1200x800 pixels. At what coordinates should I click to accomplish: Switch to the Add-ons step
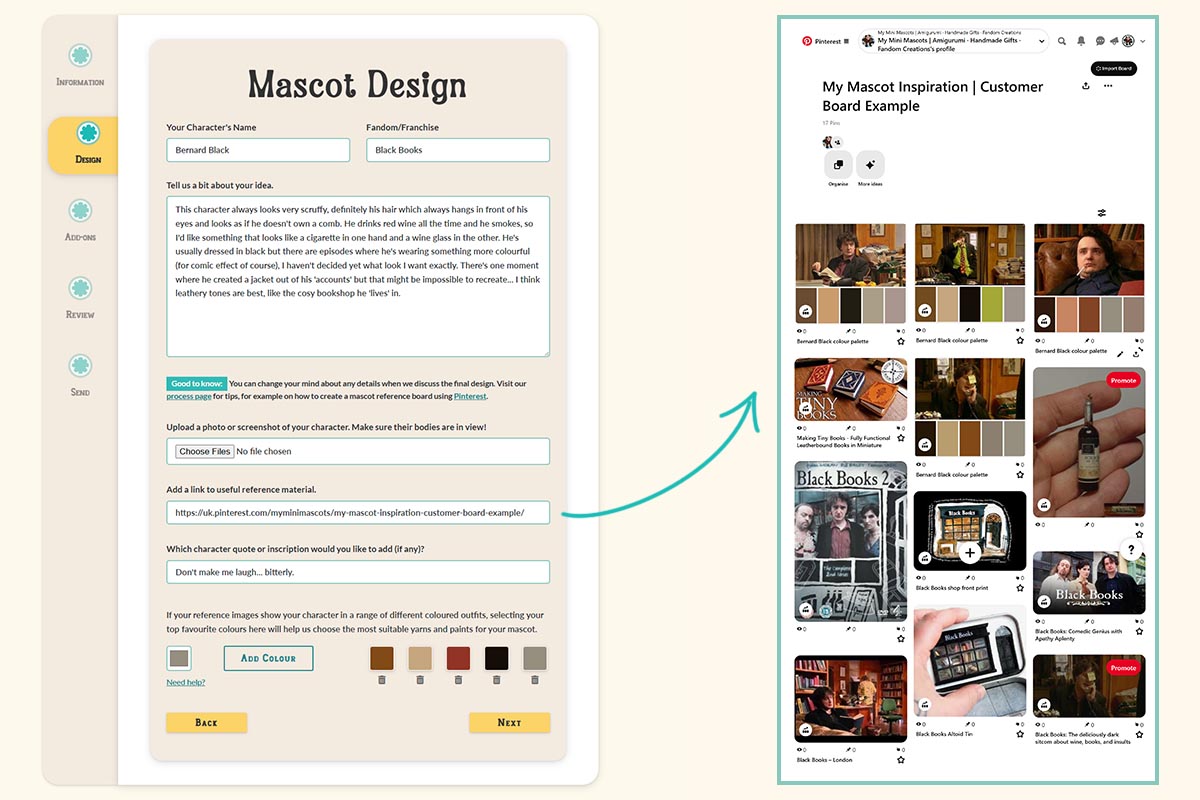click(x=80, y=220)
